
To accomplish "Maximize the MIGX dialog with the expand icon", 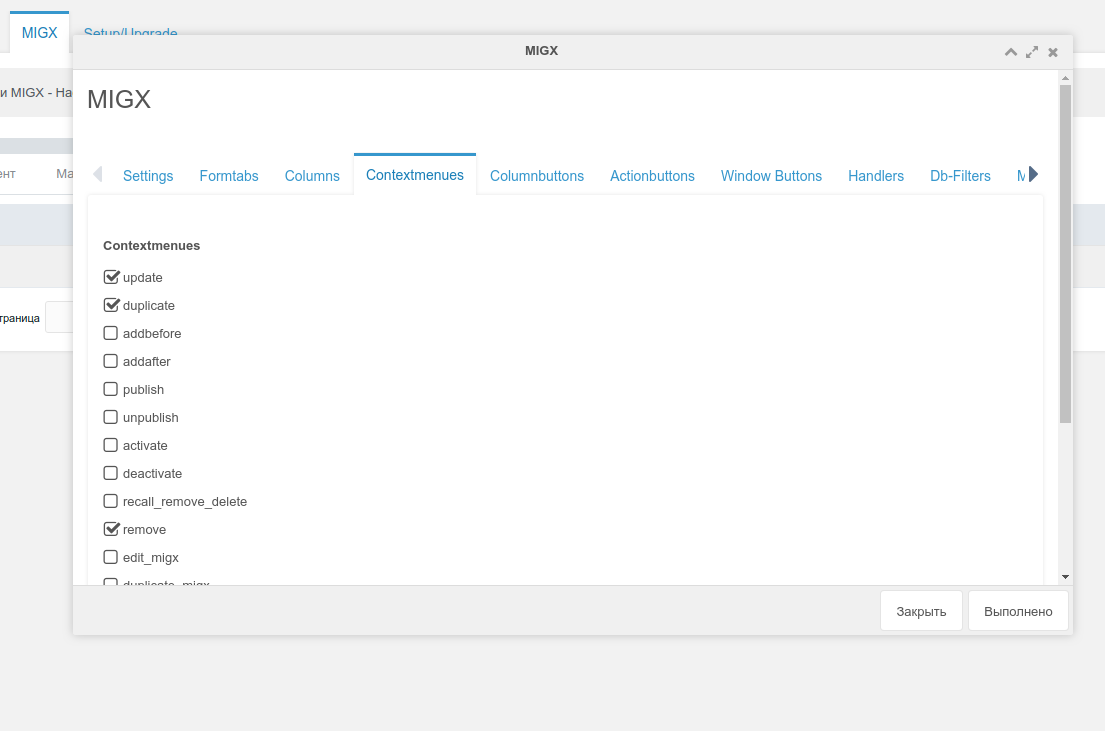I will point(1032,52).
